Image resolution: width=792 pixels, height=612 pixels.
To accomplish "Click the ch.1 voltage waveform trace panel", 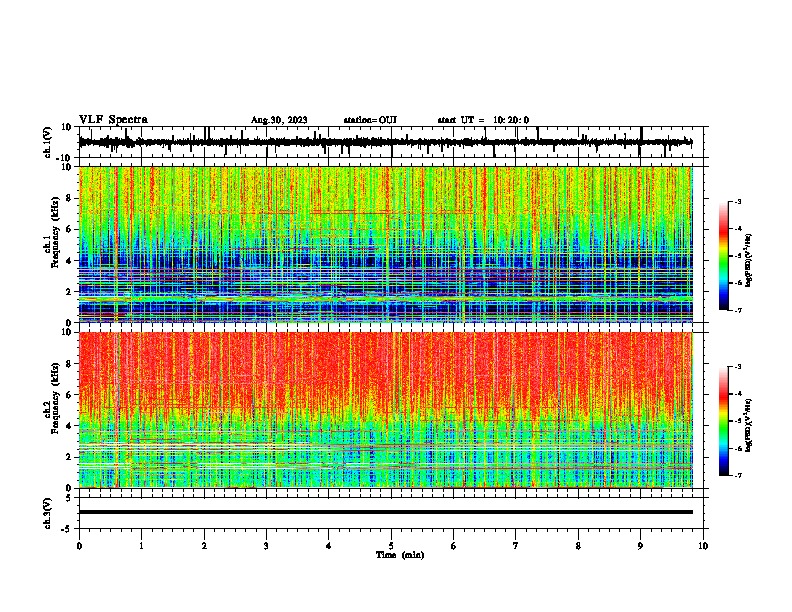I will tap(390, 142).
